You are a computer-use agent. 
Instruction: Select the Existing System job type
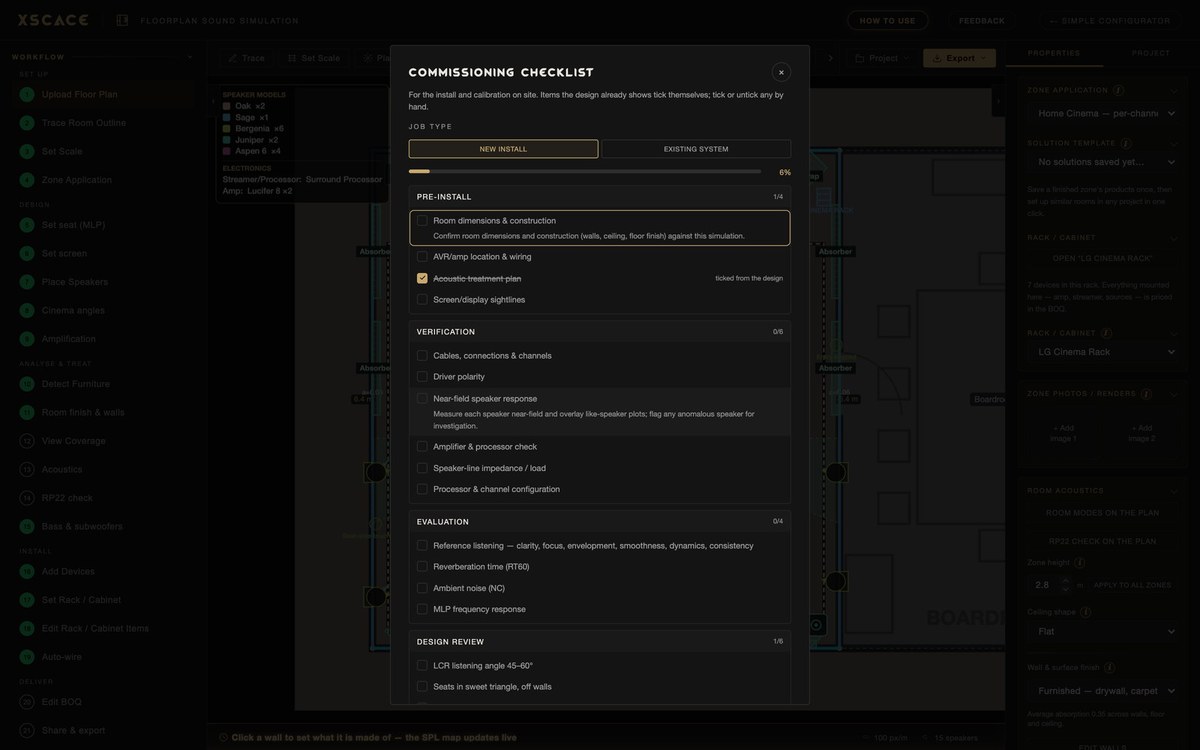tap(696, 149)
